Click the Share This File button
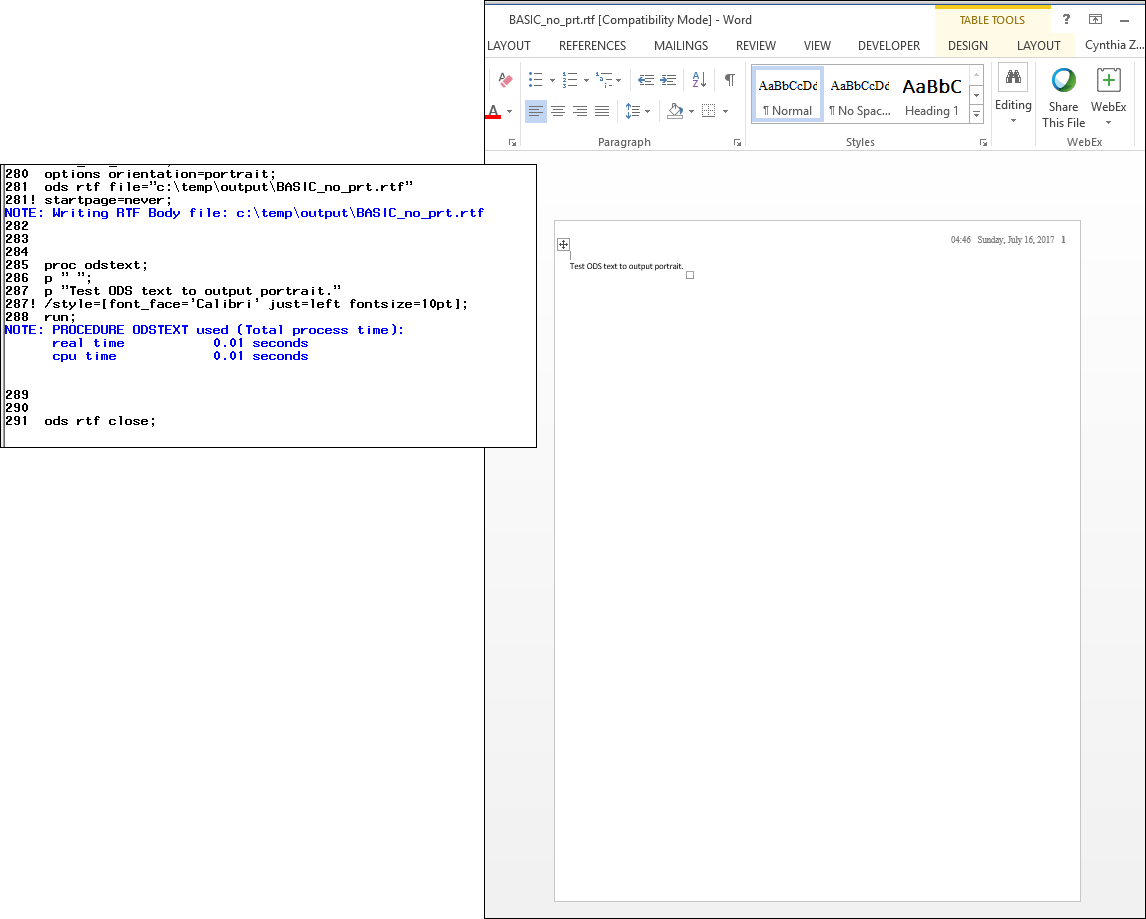Viewport: 1146px width, 919px height. (1063, 98)
